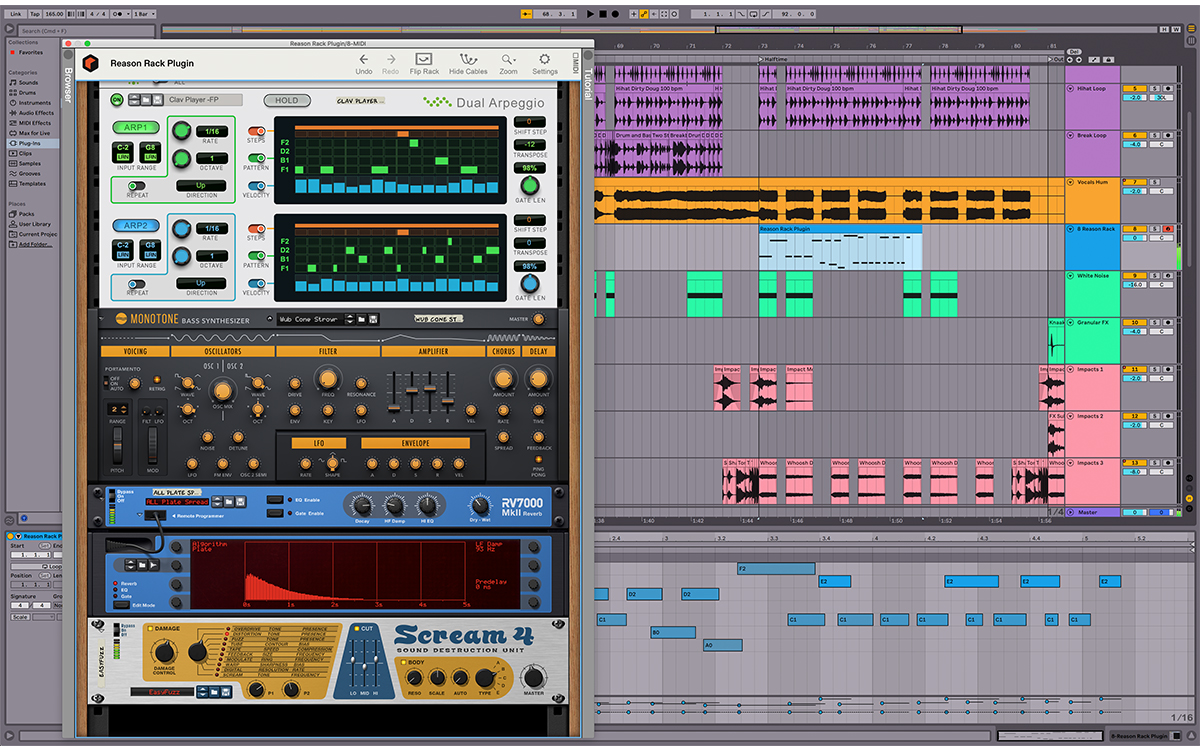The width and height of the screenshot is (1200, 750).
Task: Collapse the Break Loop track
Action: point(1070,135)
